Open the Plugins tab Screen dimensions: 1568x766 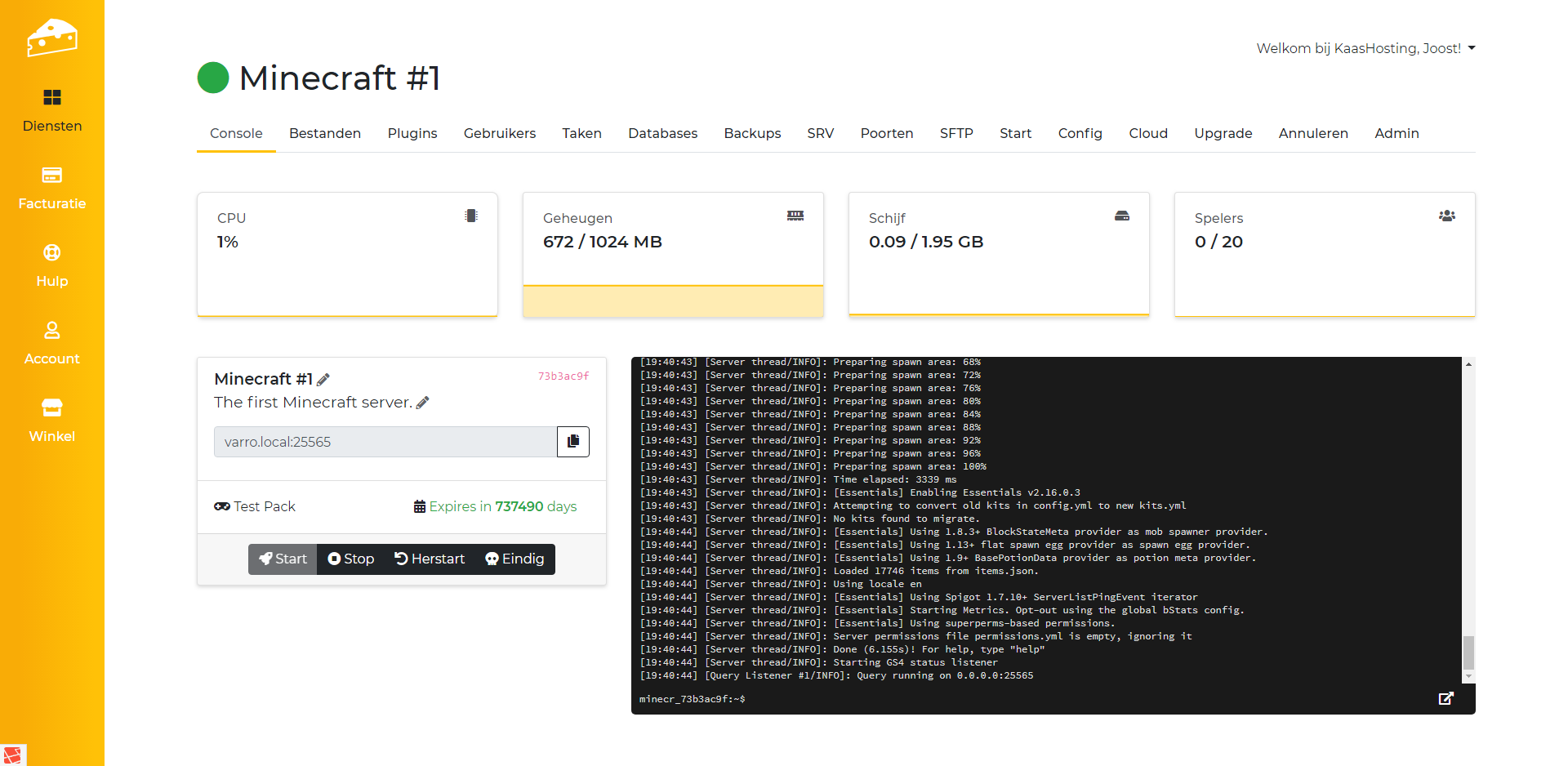point(412,133)
